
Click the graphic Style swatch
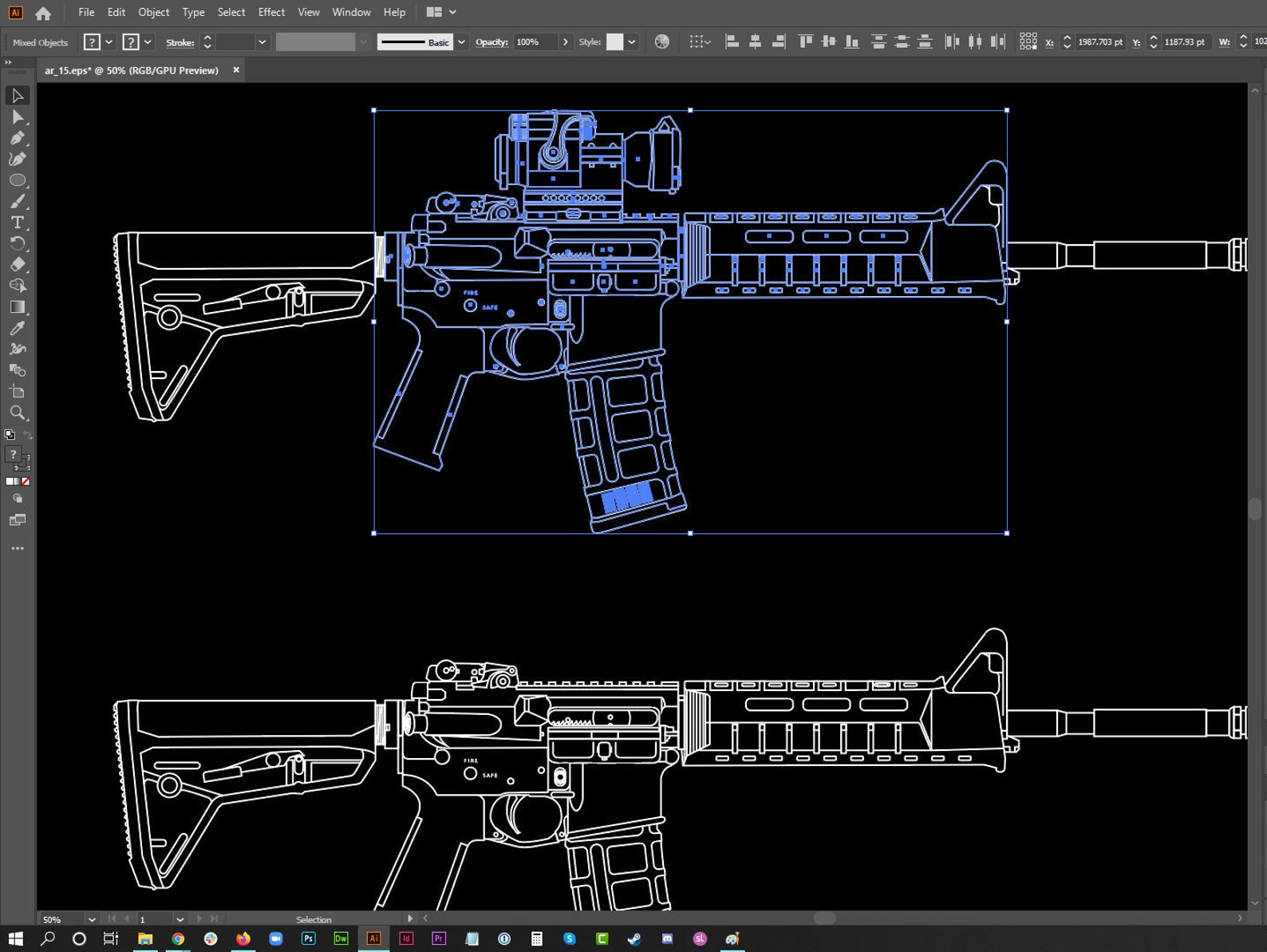click(614, 42)
